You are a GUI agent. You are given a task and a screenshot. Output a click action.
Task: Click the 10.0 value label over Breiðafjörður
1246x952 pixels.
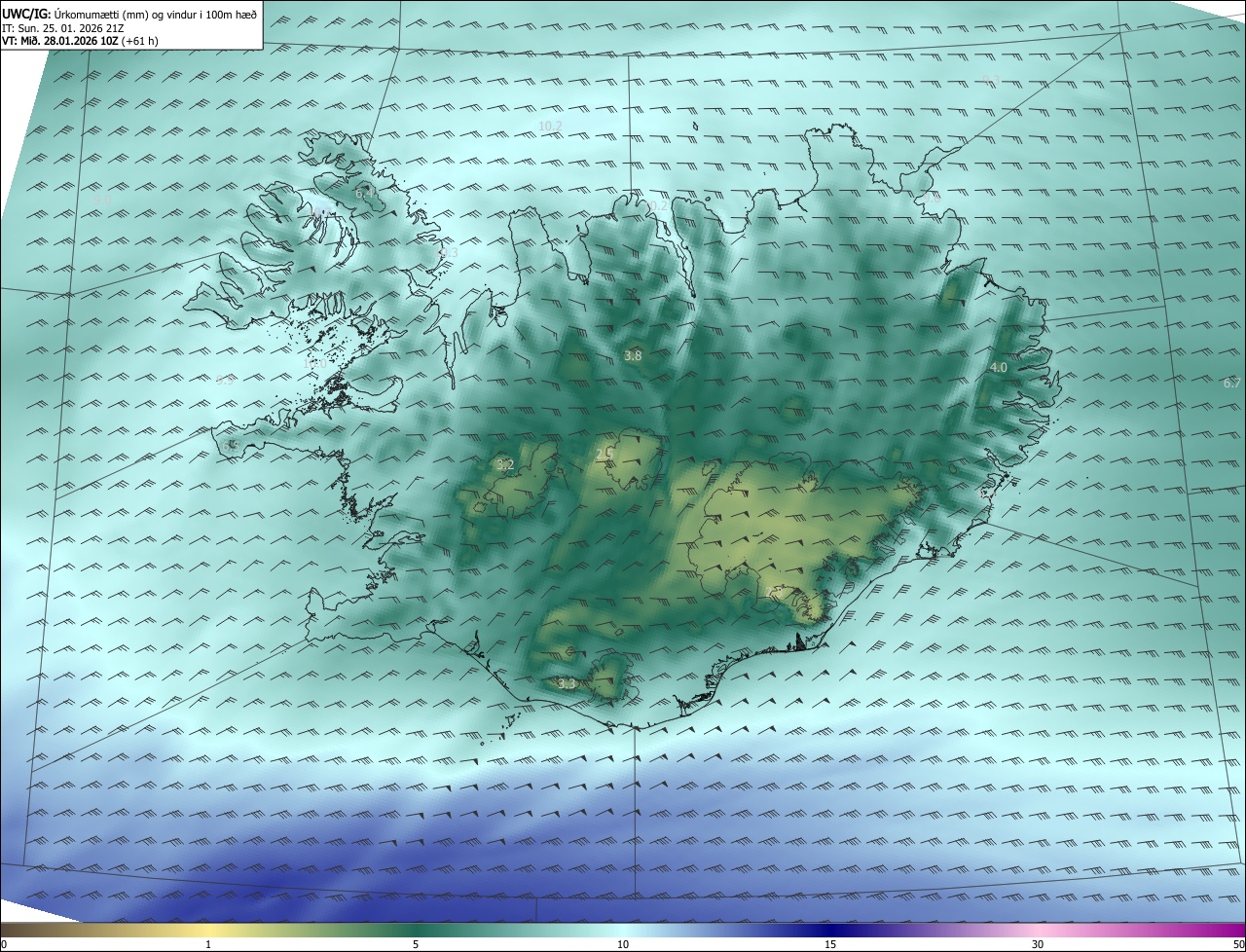click(x=314, y=364)
